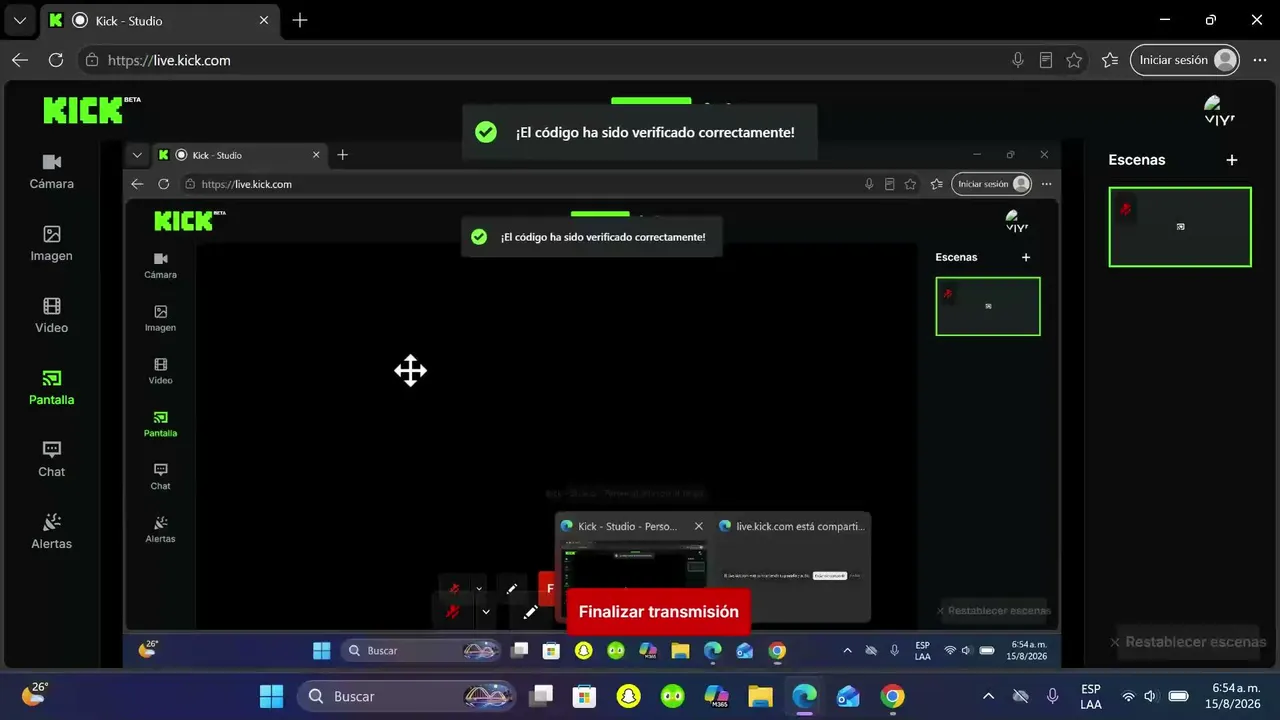View site information lock icon
The width and height of the screenshot is (1280, 720).
(x=92, y=60)
